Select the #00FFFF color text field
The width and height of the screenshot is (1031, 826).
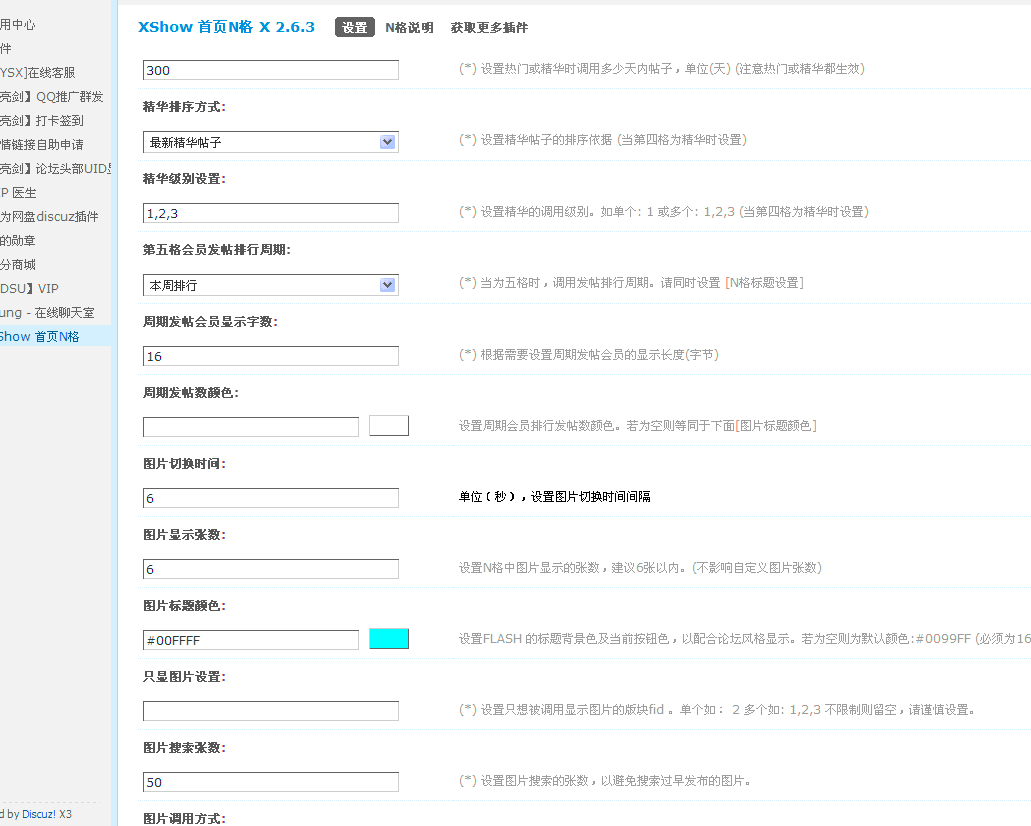[250, 639]
